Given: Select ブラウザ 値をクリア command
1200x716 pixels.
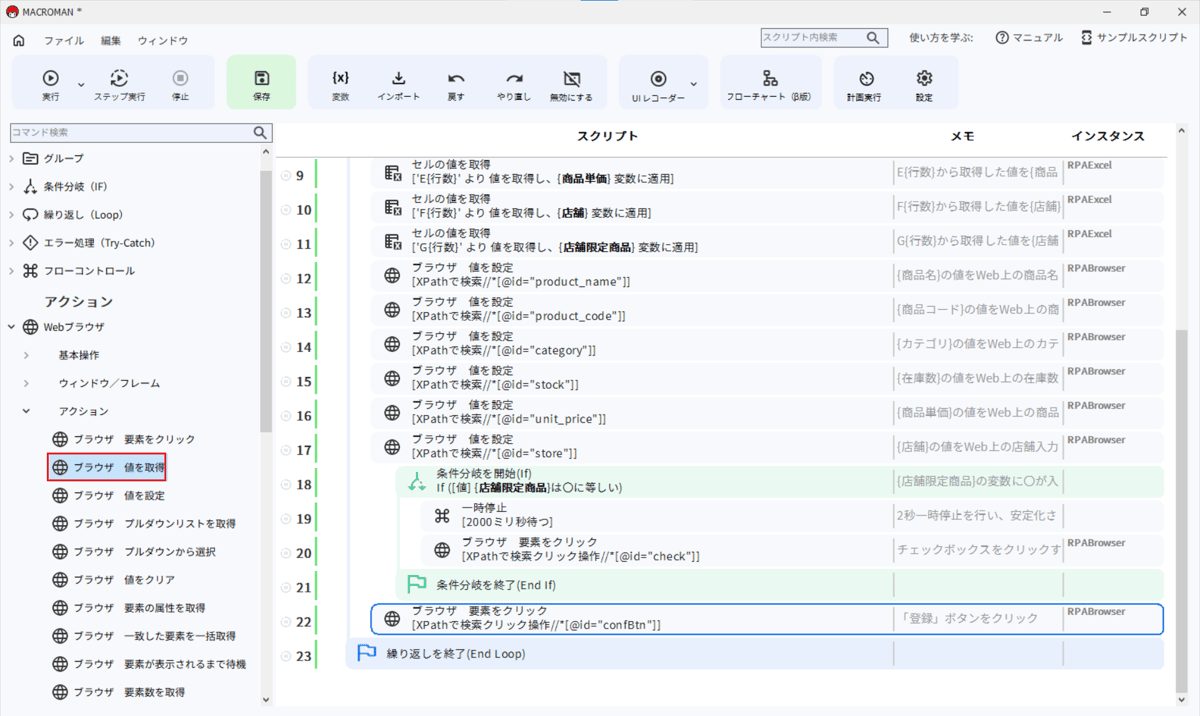Looking at the screenshot, I should coord(113,579).
